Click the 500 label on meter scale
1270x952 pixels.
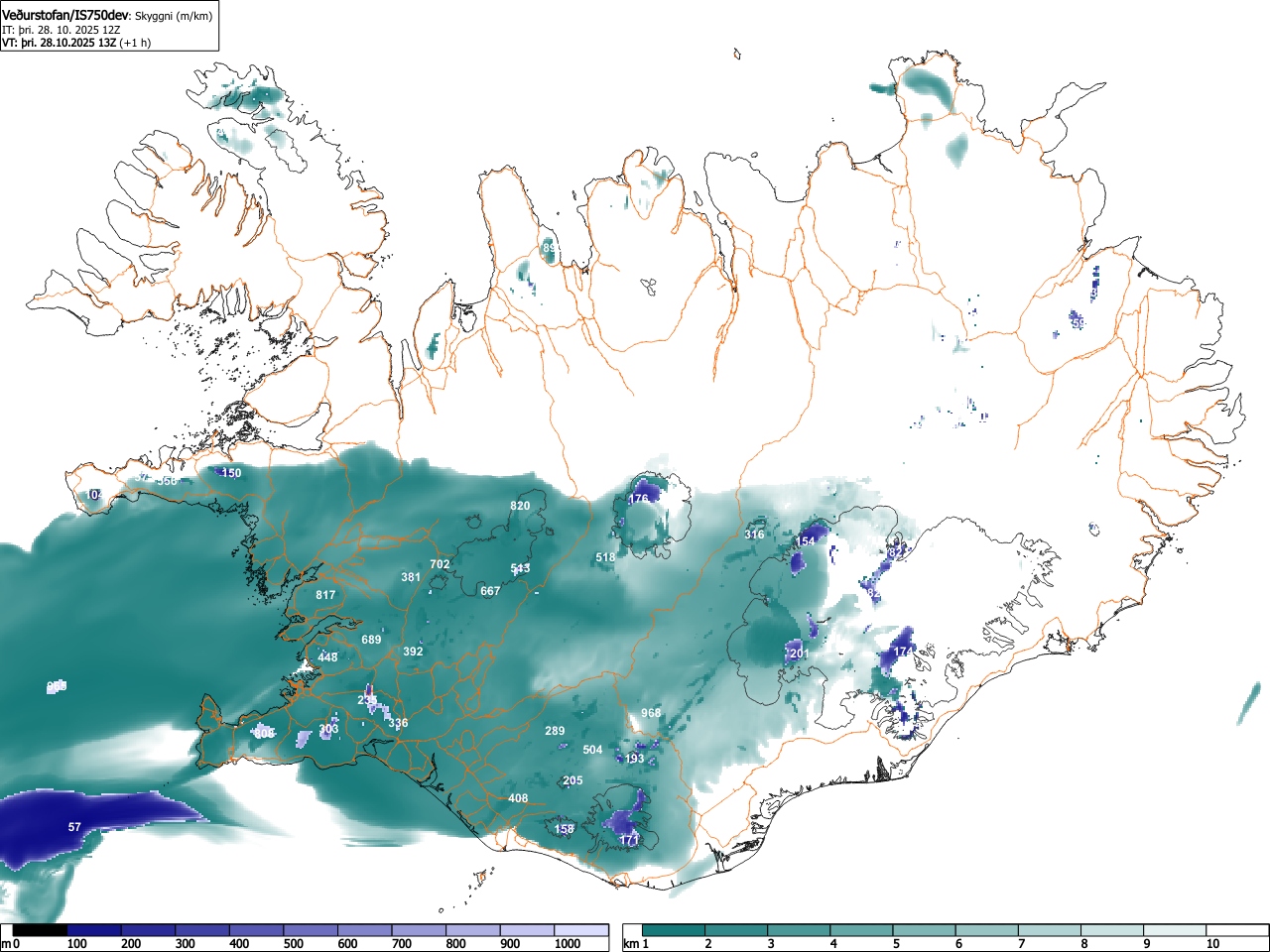point(294,944)
